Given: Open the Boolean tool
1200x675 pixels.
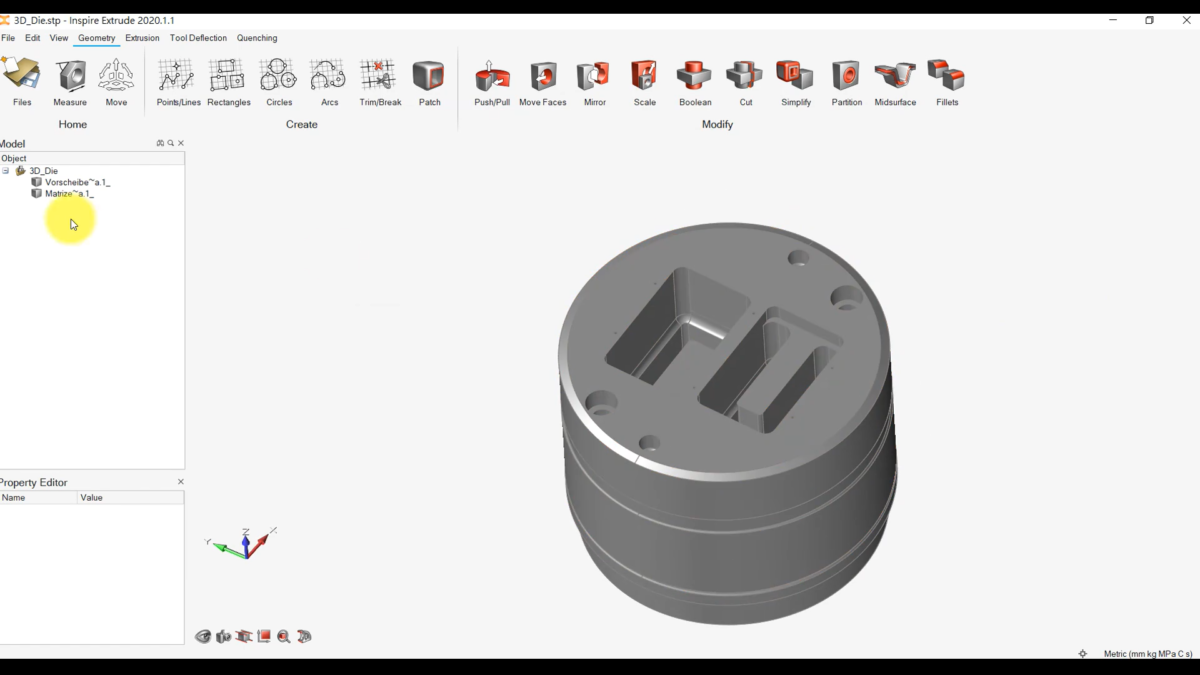Looking at the screenshot, I should (x=695, y=78).
